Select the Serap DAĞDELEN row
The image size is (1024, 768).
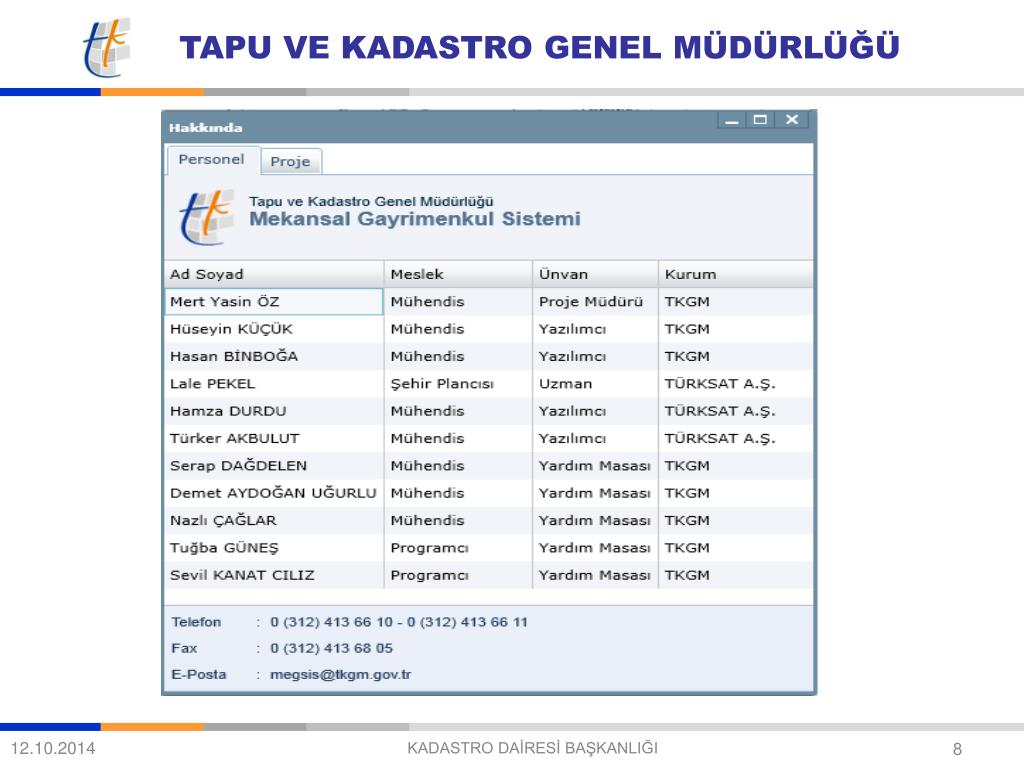coord(488,466)
